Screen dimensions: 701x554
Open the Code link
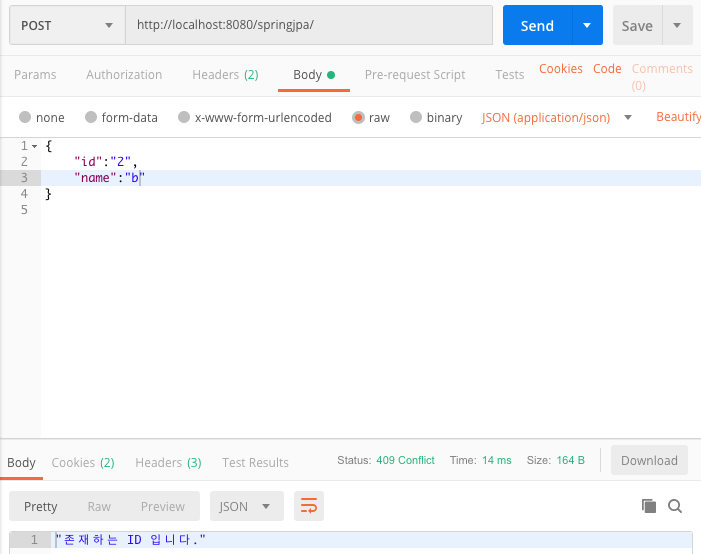click(607, 68)
